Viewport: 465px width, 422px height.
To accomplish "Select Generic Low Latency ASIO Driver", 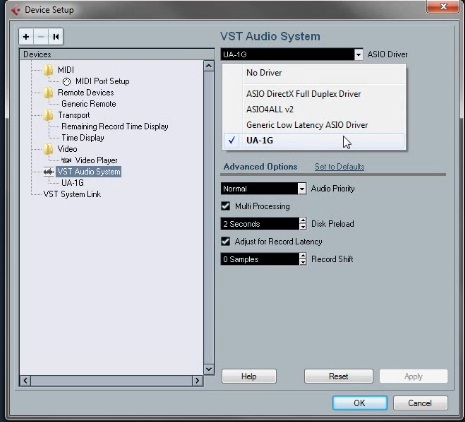I will pyautogui.click(x=307, y=125).
